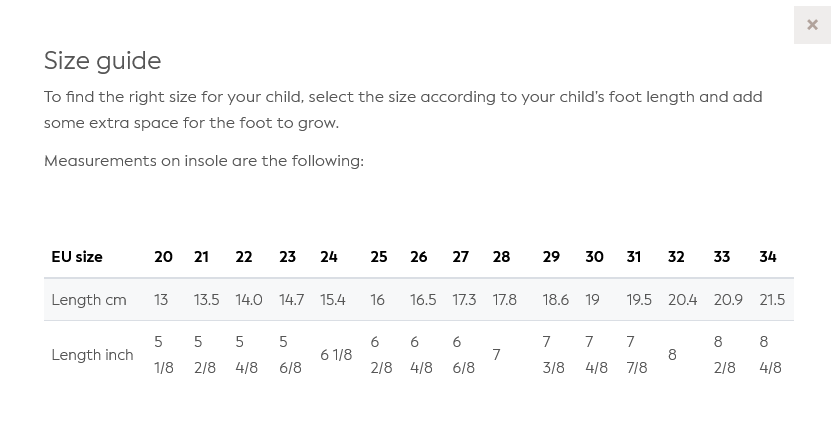
Task: Click the 18.6 cm length value
Action: [555, 300]
